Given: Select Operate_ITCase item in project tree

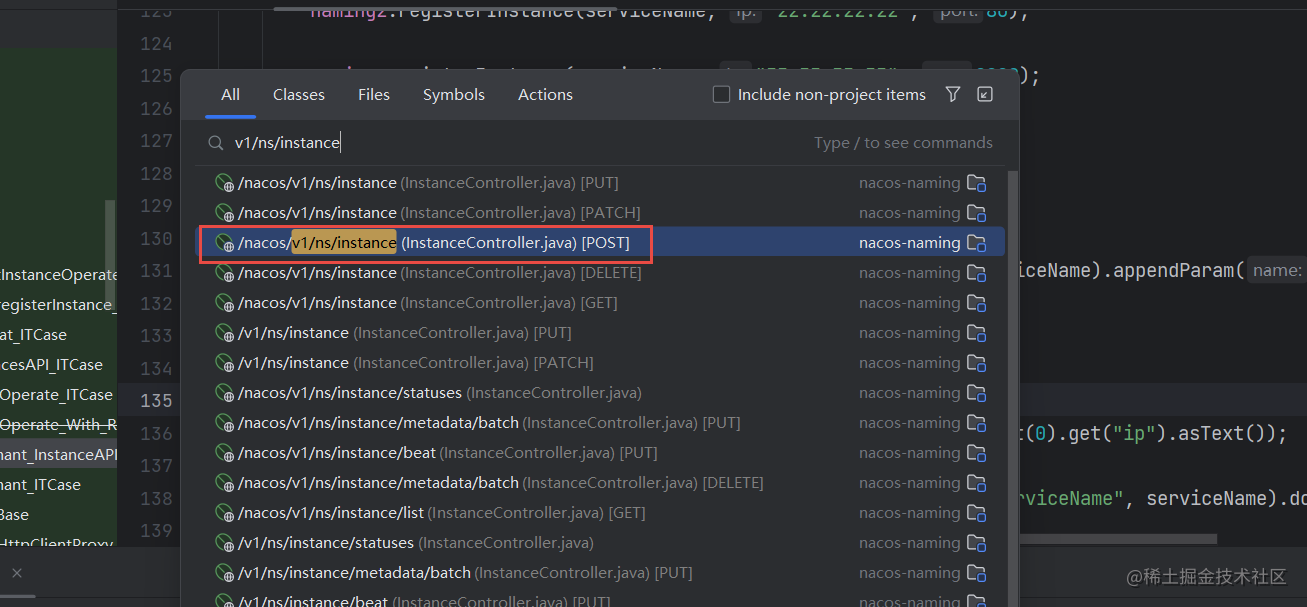Looking at the screenshot, I should [x=56, y=395].
